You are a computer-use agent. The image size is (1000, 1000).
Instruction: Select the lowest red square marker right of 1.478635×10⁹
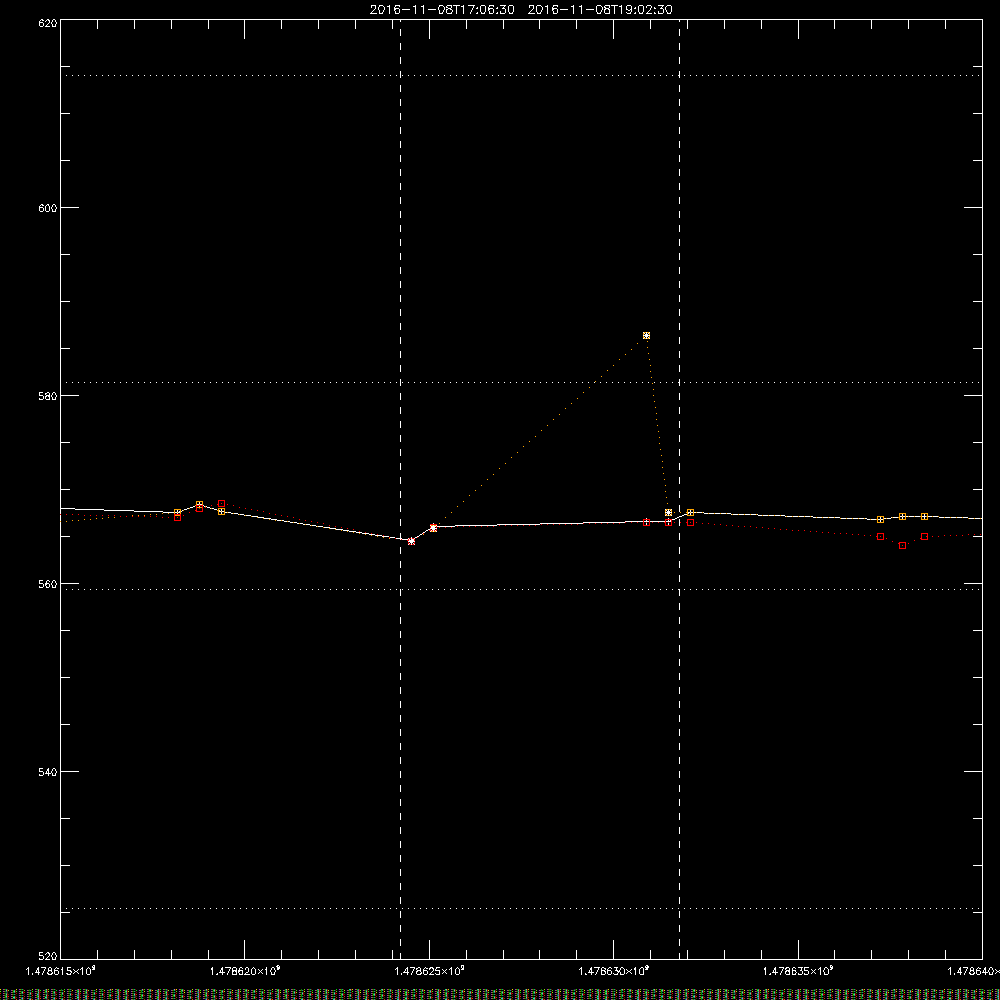[902, 545]
